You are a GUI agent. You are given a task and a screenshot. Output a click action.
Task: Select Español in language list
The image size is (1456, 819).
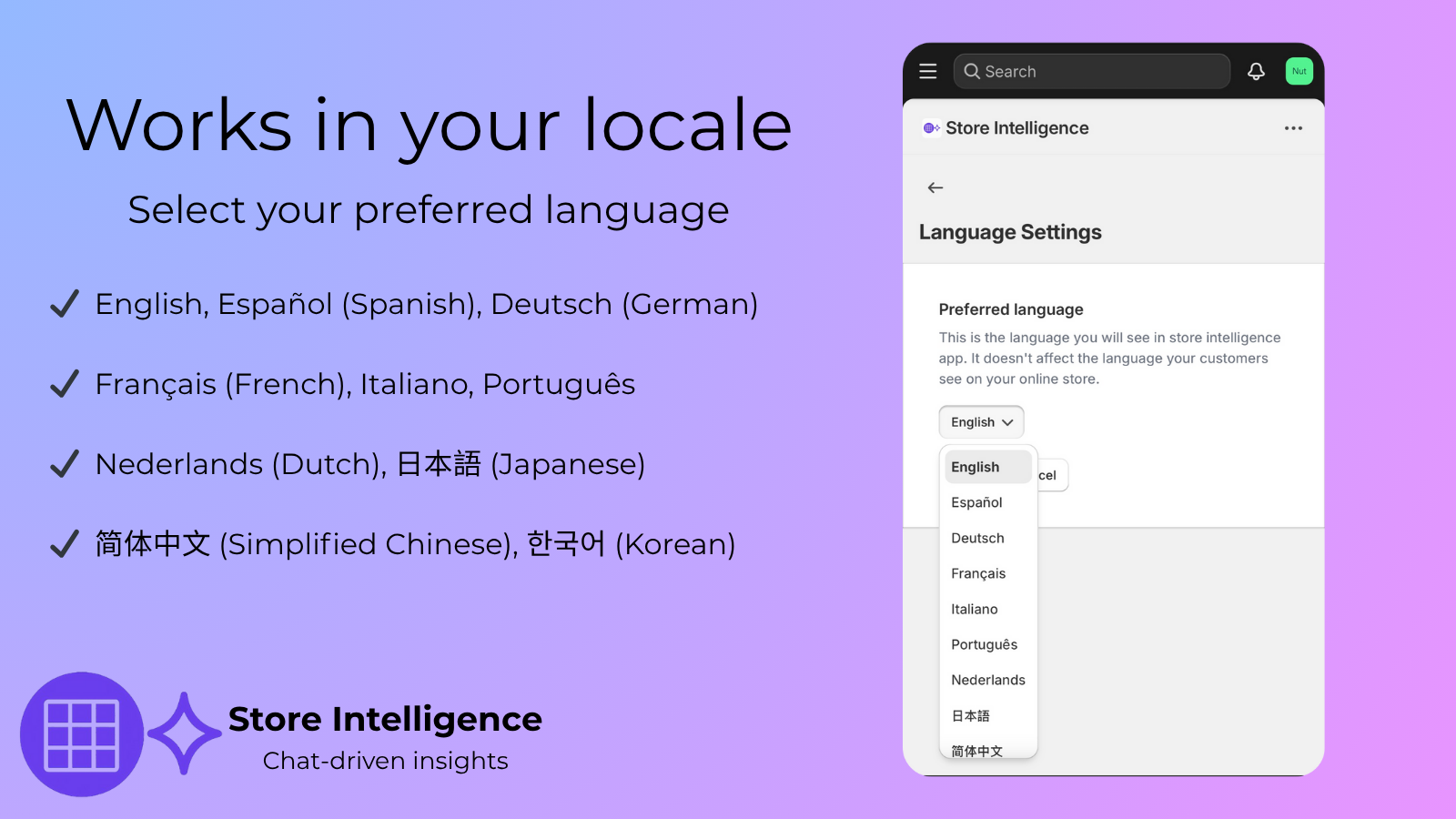[x=988, y=502]
